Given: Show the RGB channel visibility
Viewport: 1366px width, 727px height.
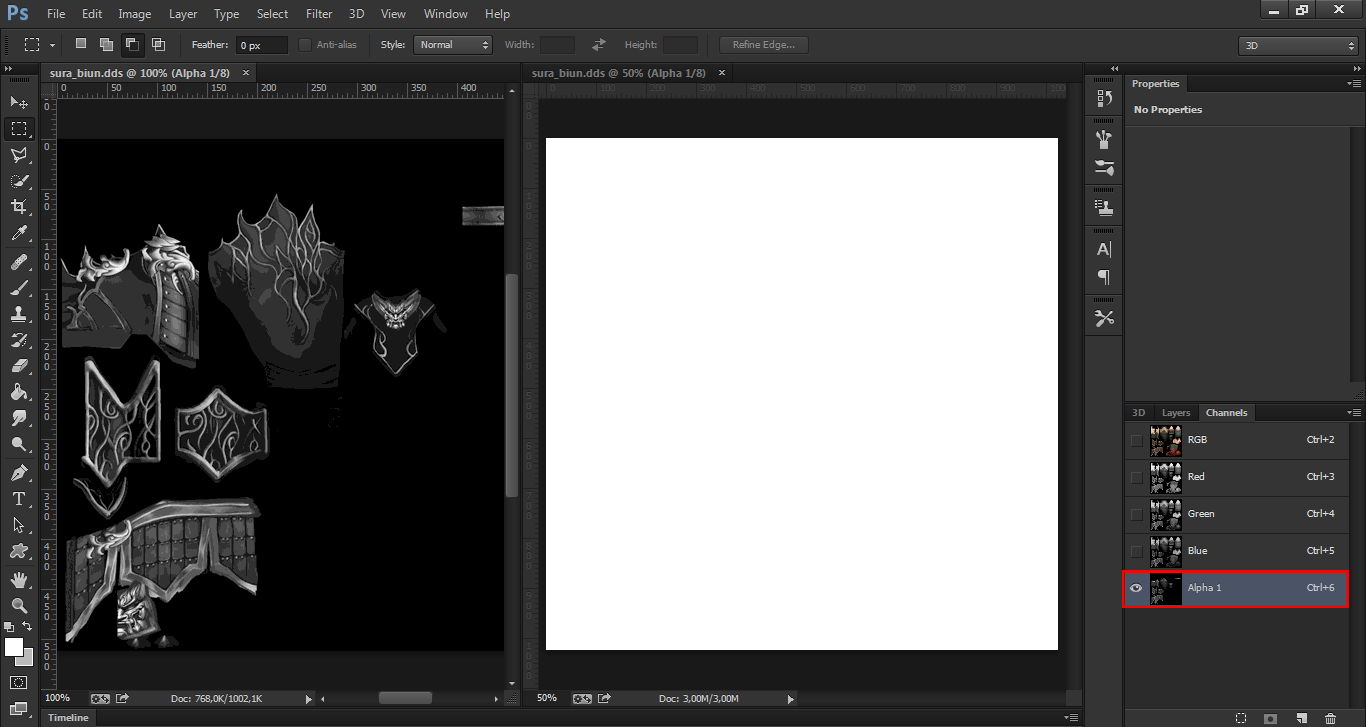Looking at the screenshot, I should [1136, 440].
